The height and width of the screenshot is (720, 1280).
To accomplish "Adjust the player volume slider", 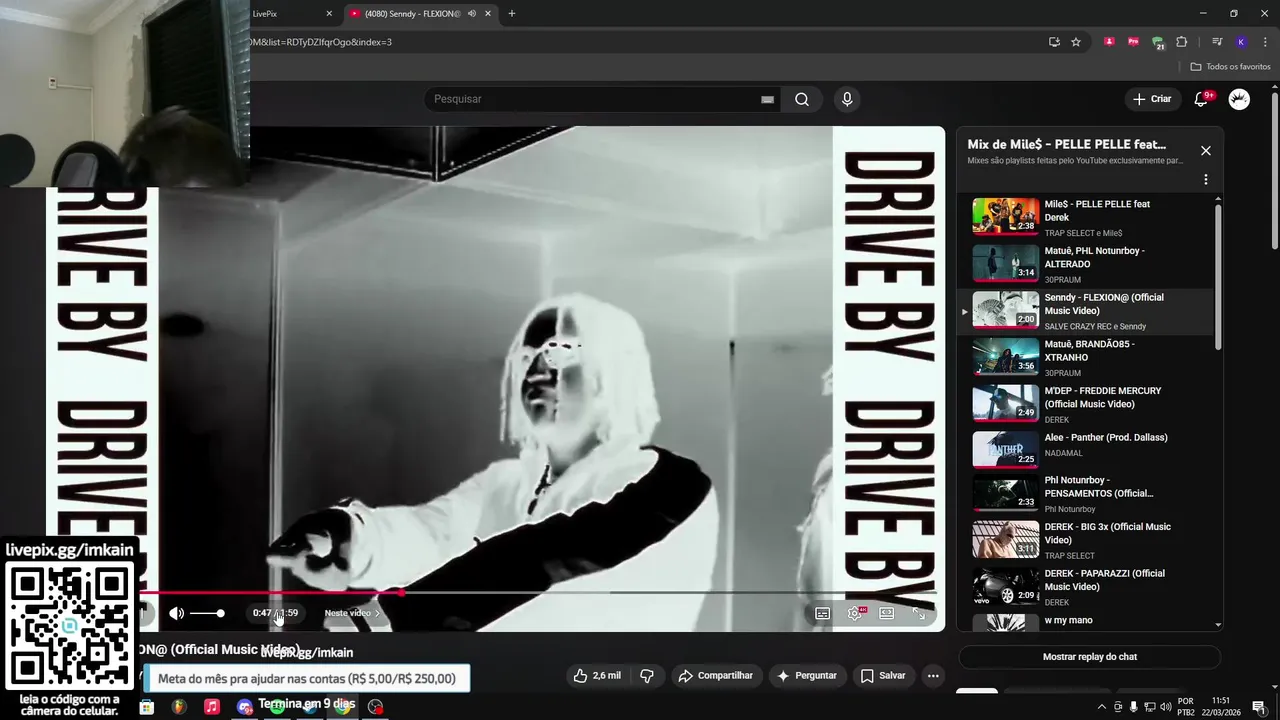I will point(207,613).
